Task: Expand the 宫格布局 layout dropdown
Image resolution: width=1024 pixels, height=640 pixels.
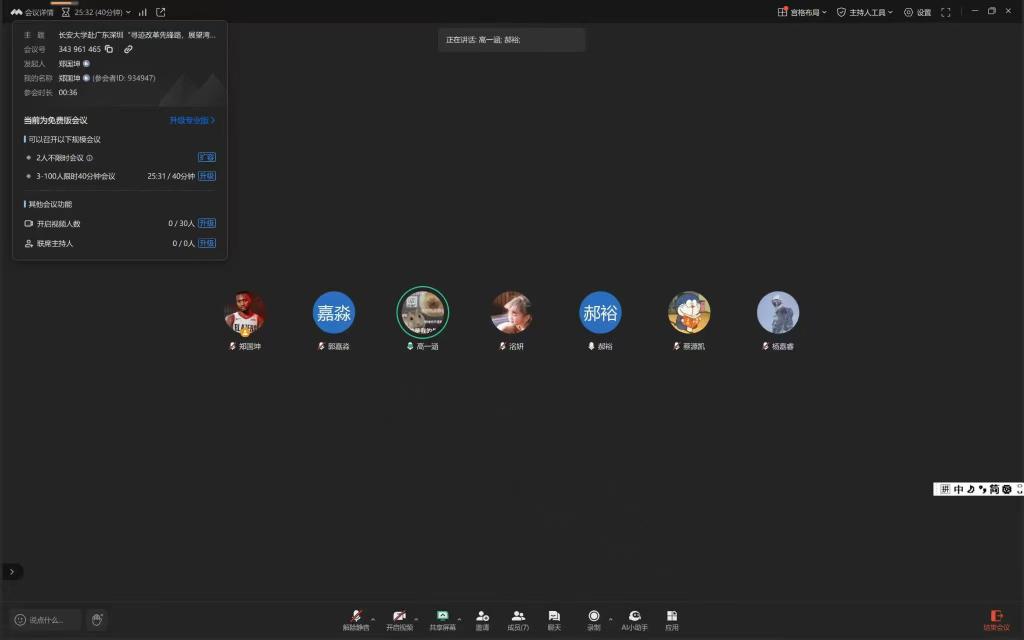Action: click(x=802, y=12)
